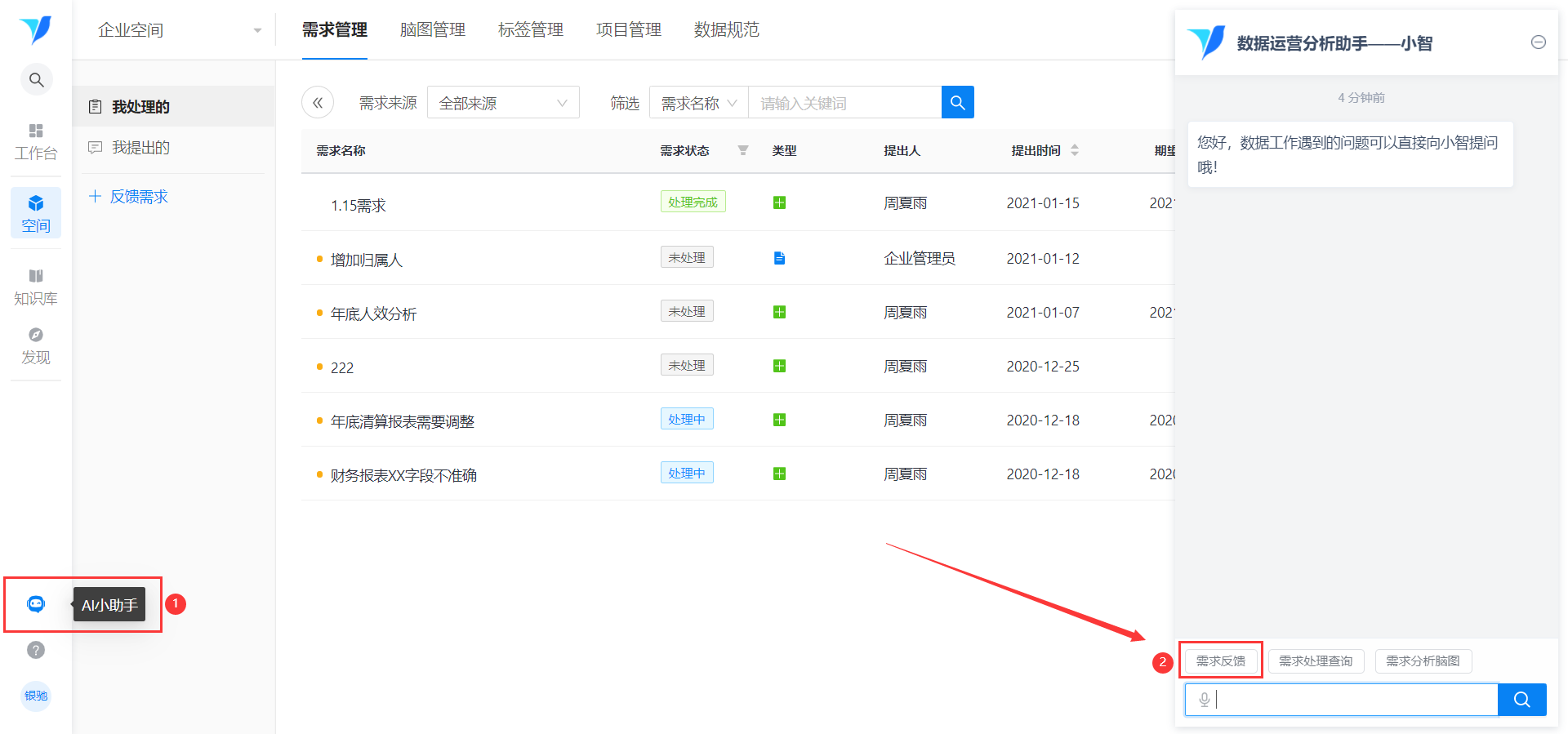Click the 未处理 tag for 增加归属人

[x=687, y=257]
